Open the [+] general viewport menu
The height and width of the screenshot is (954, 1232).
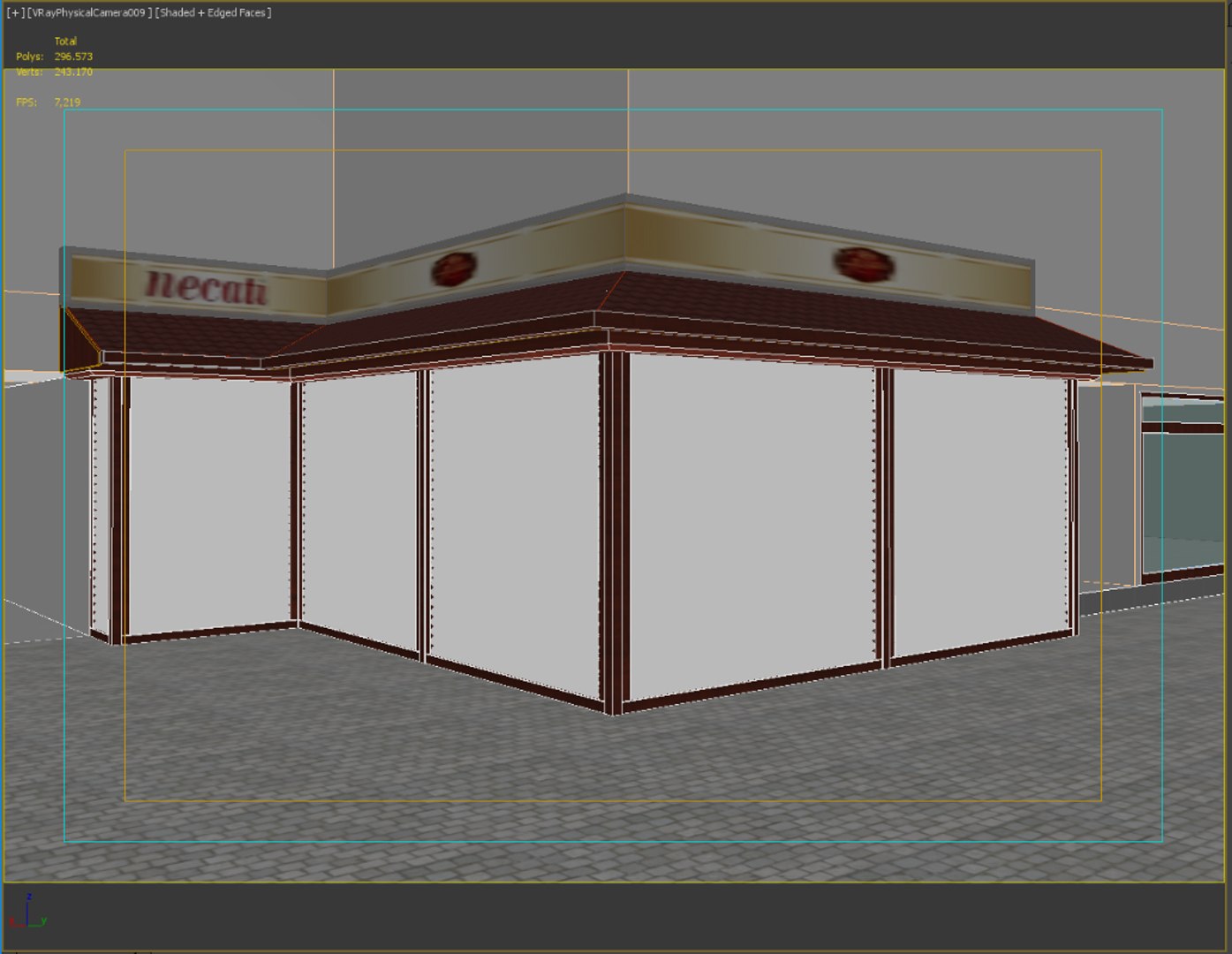[x=15, y=13]
